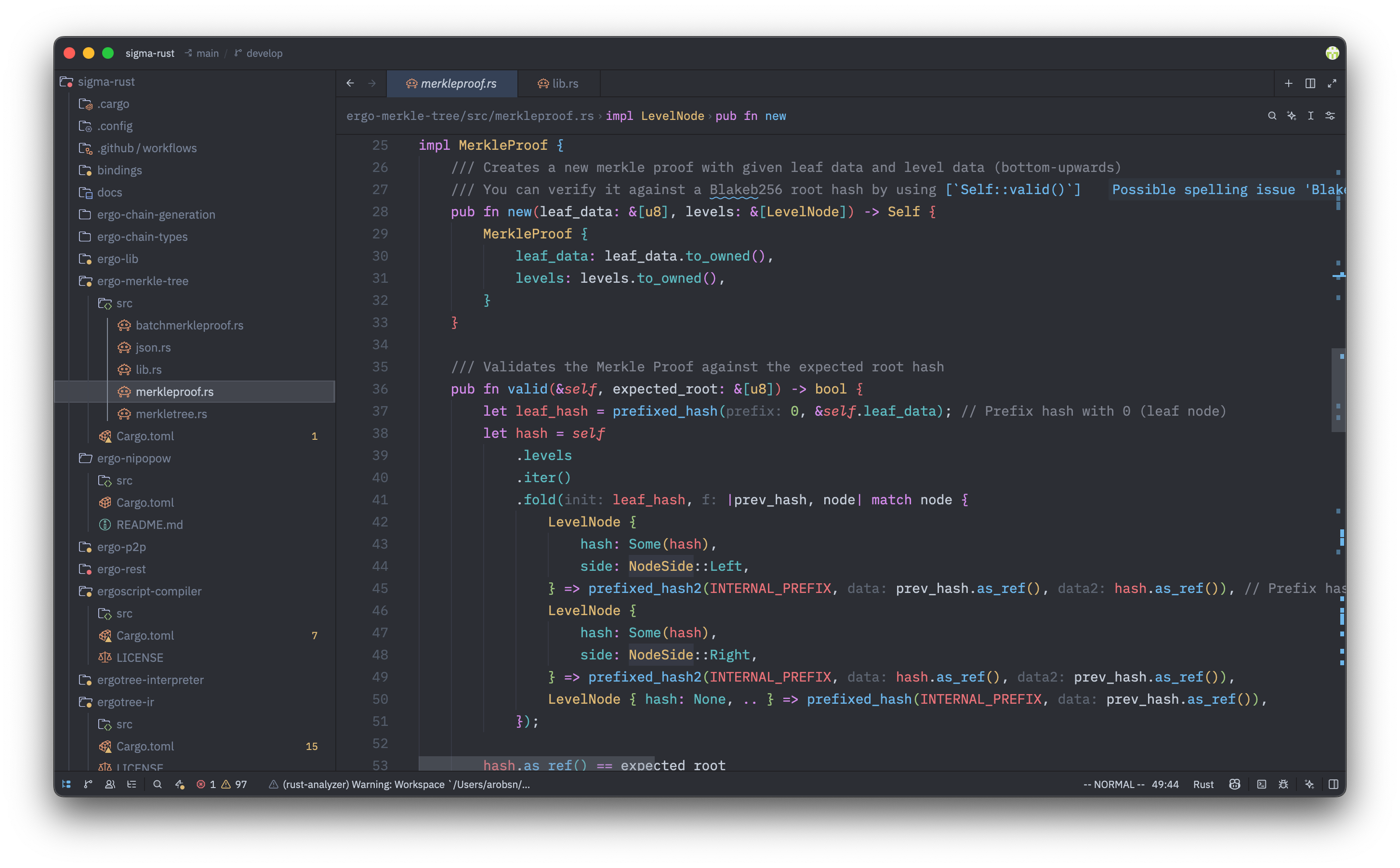Open the Rust language selector

click(1203, 784)
